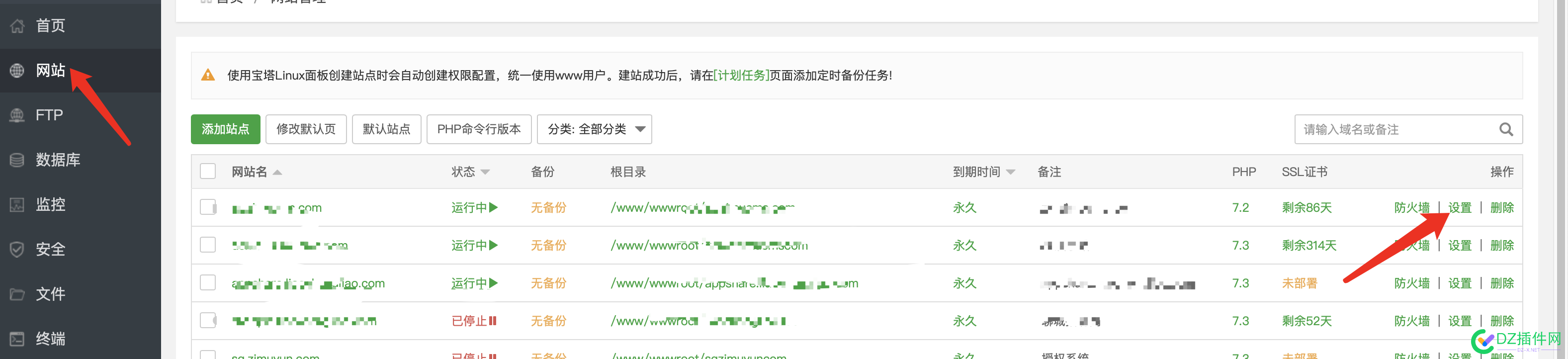Click the 根目录 column header
1568x359 pixels.
click(629, 172)
